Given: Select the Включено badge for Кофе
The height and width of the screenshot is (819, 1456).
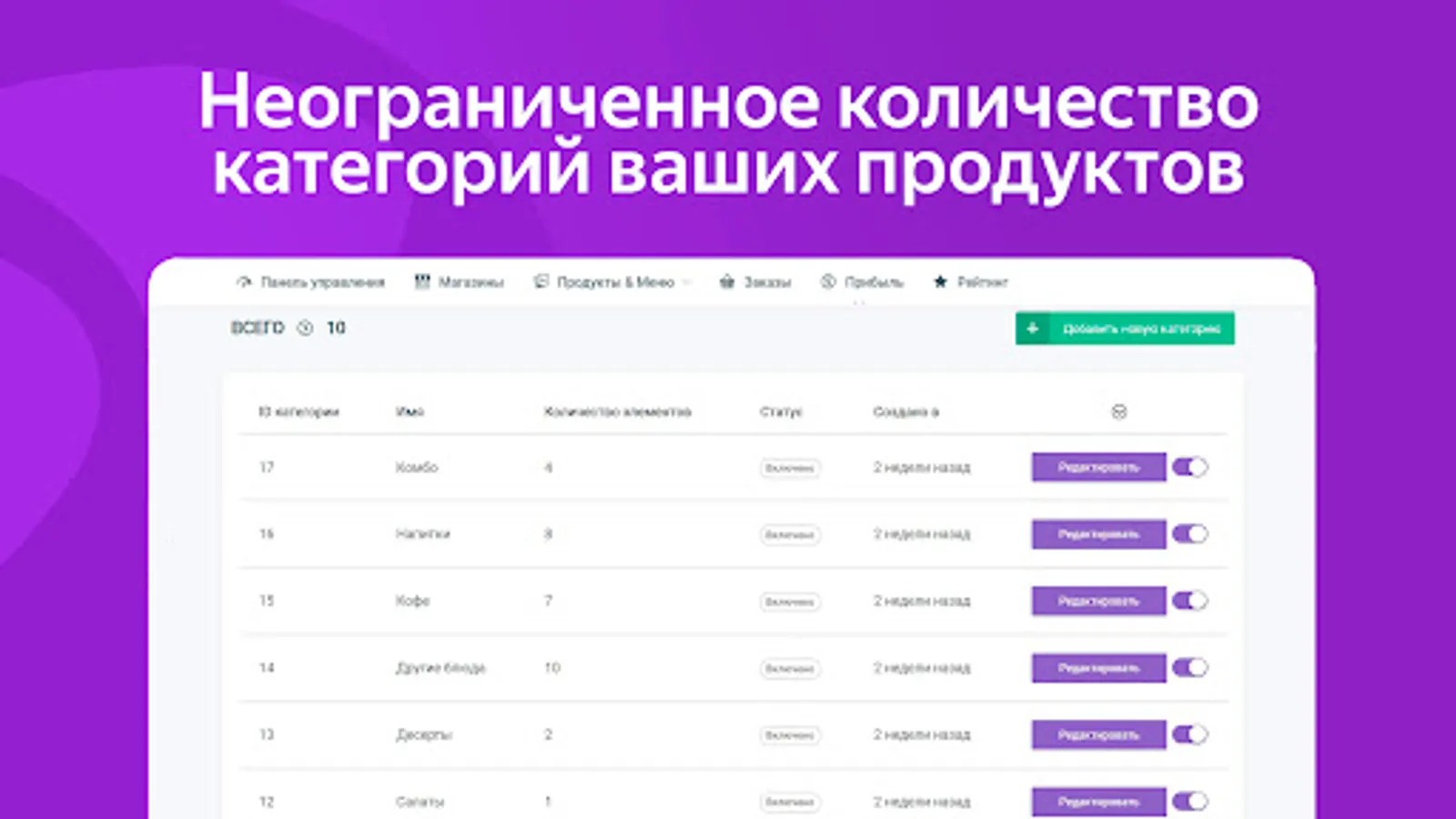Looking at the screenshot, I should (x=790, y=602).
